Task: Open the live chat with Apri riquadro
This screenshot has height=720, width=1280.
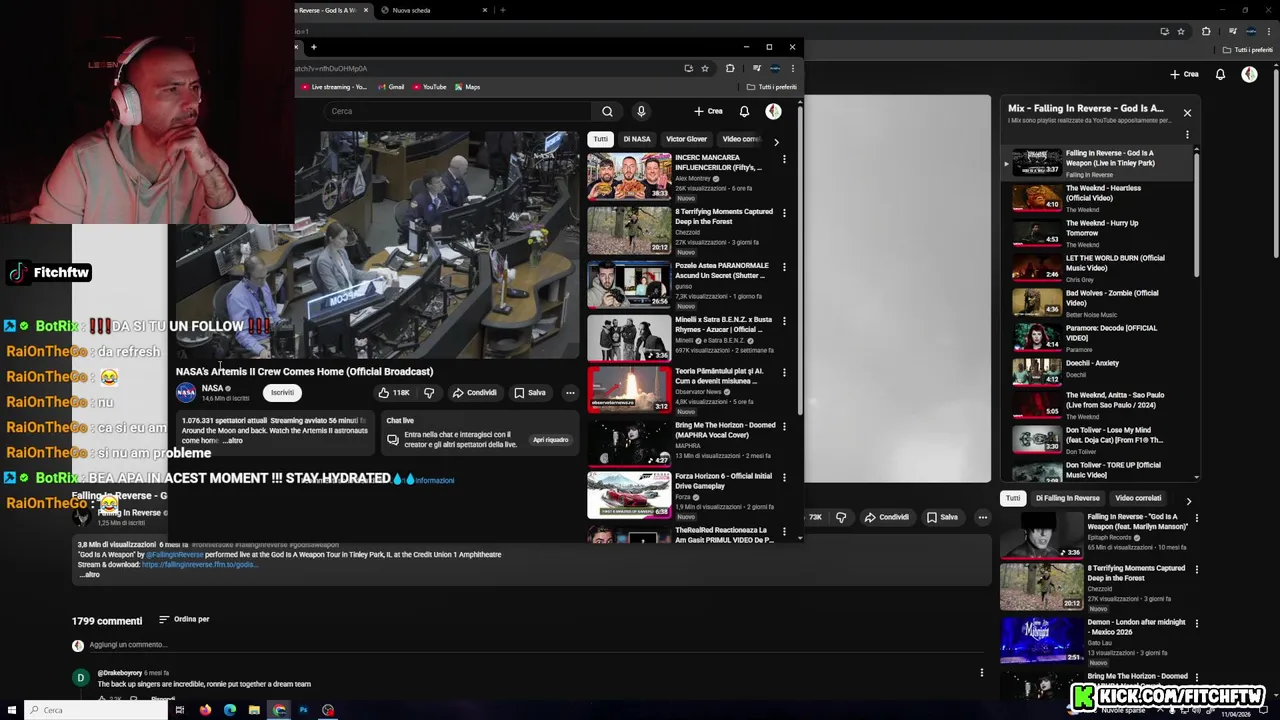Action: coord(550,440)
